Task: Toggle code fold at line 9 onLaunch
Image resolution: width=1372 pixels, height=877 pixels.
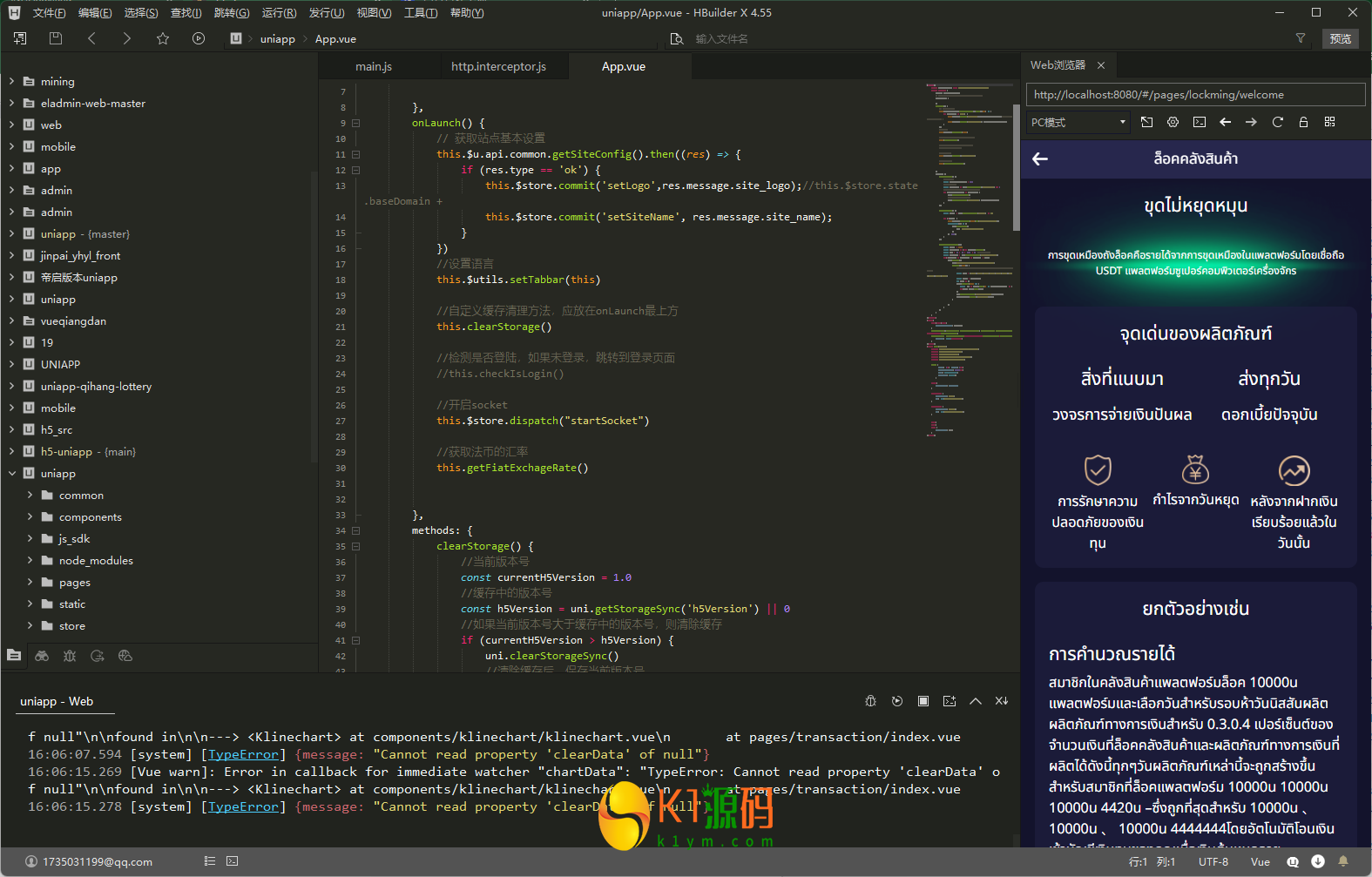Action: [x=356, y=124]
